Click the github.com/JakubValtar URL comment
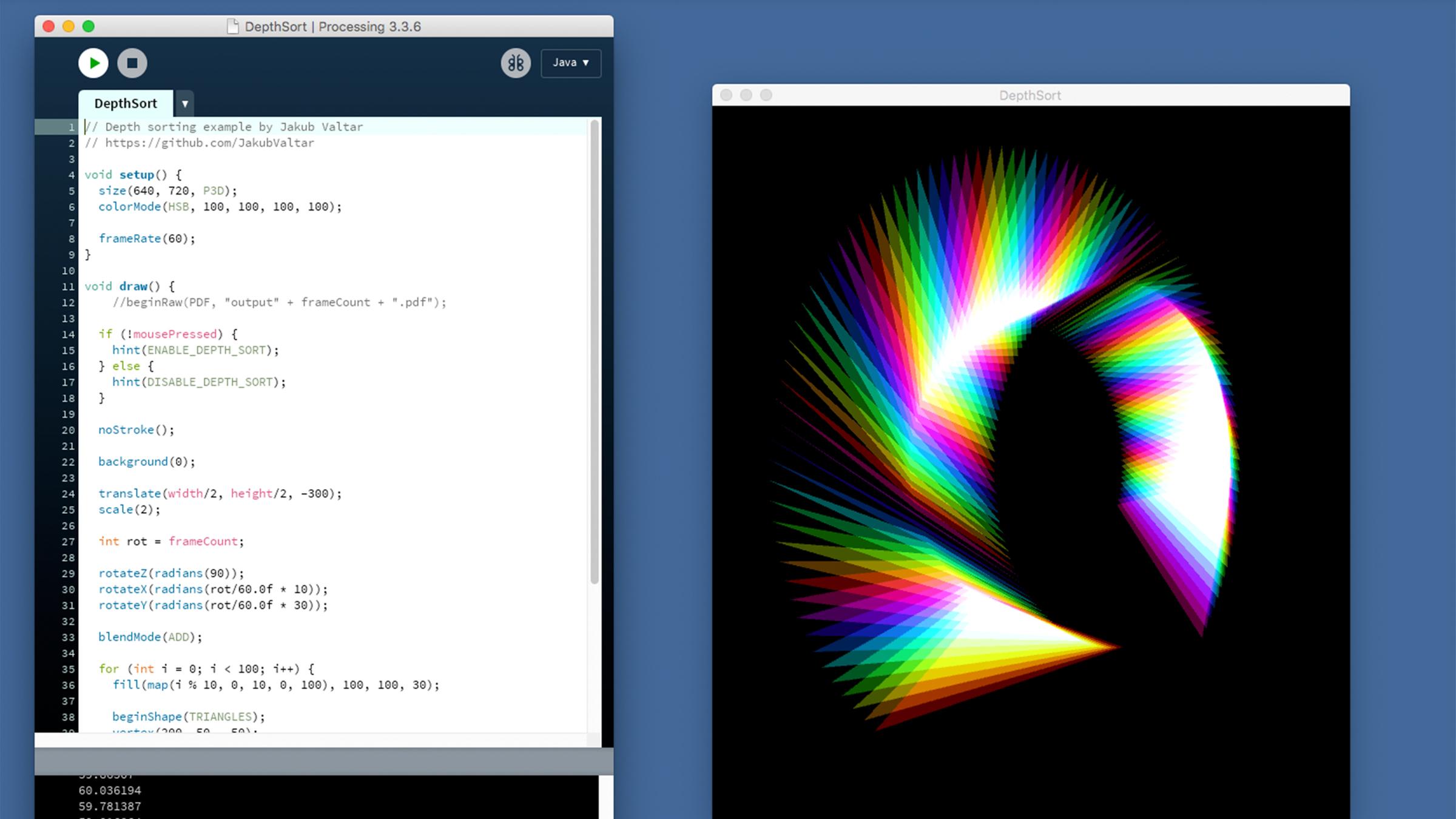Image resolution: width=1456 pixels, height=819 pixels. click(209, 143)
